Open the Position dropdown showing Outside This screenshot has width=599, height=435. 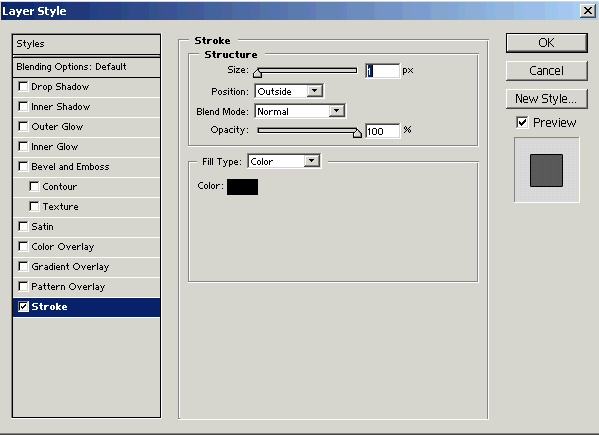(289, 91)
